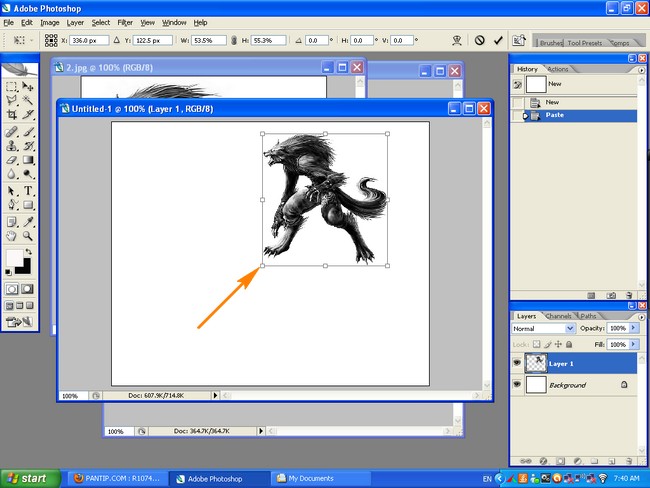Delete layer trash icon in Layers panel
The width and height of the screenshot is (650, 488).
click(629, 461)
